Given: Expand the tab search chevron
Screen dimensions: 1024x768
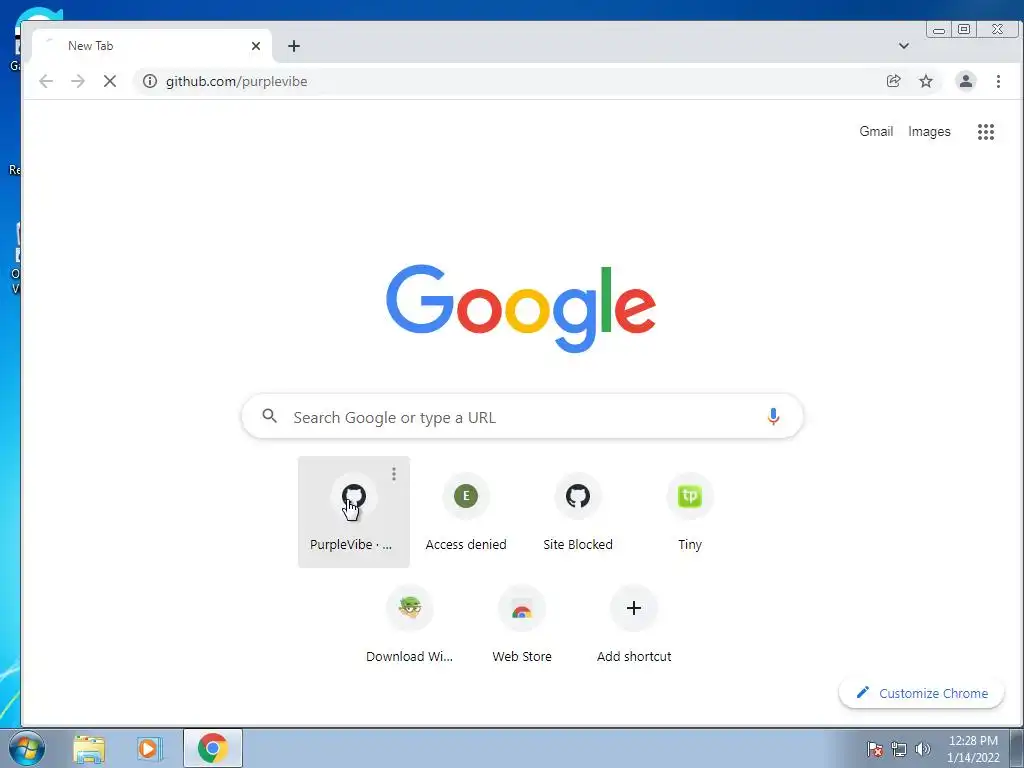Looking at the screenshot, I should 904,46.
